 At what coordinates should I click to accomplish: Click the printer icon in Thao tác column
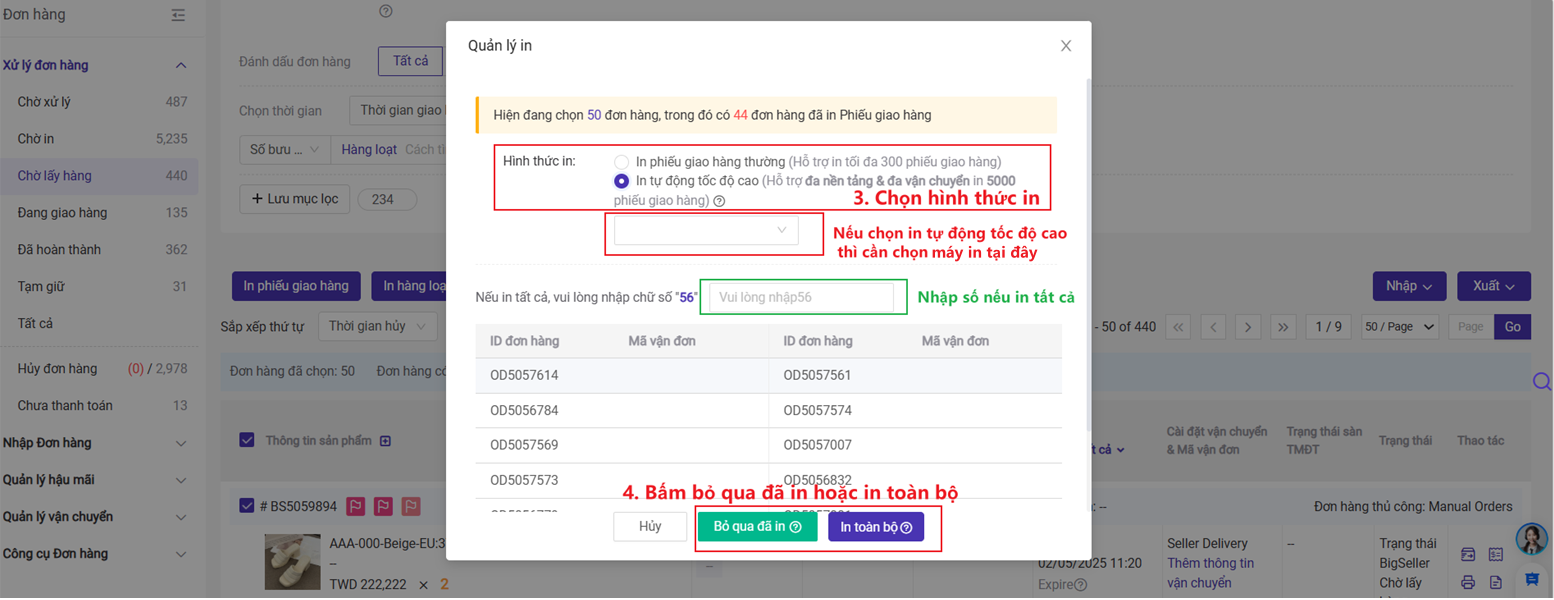(1468, 582)
